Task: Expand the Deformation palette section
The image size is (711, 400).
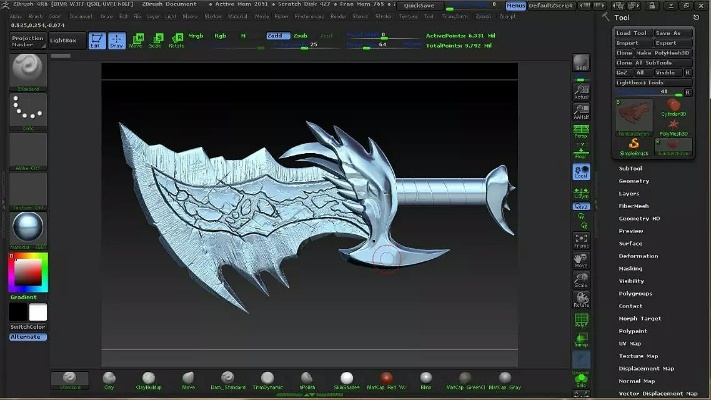Action: (x=638, y=256)
